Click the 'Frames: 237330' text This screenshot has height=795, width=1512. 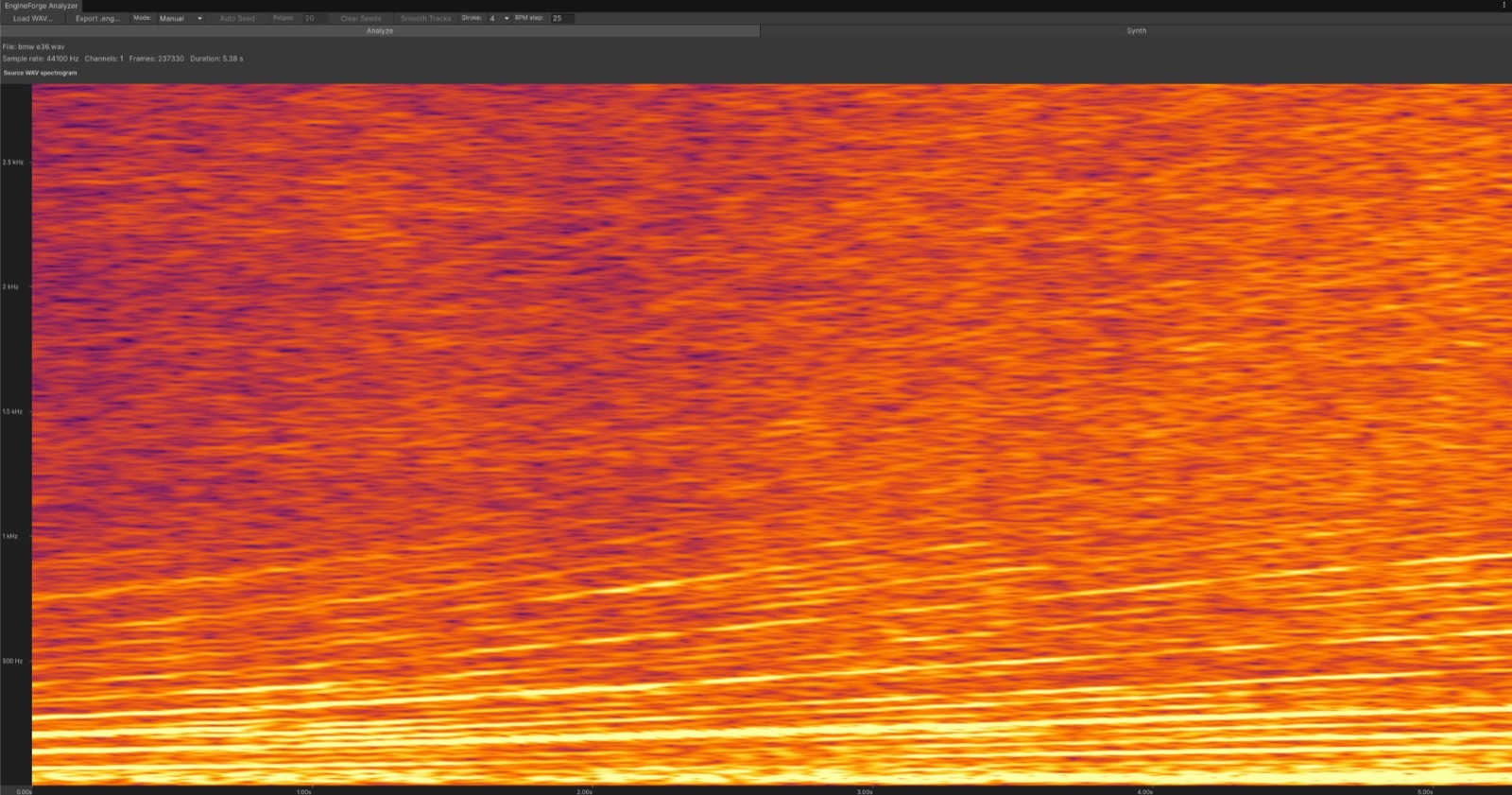(157, 59)
